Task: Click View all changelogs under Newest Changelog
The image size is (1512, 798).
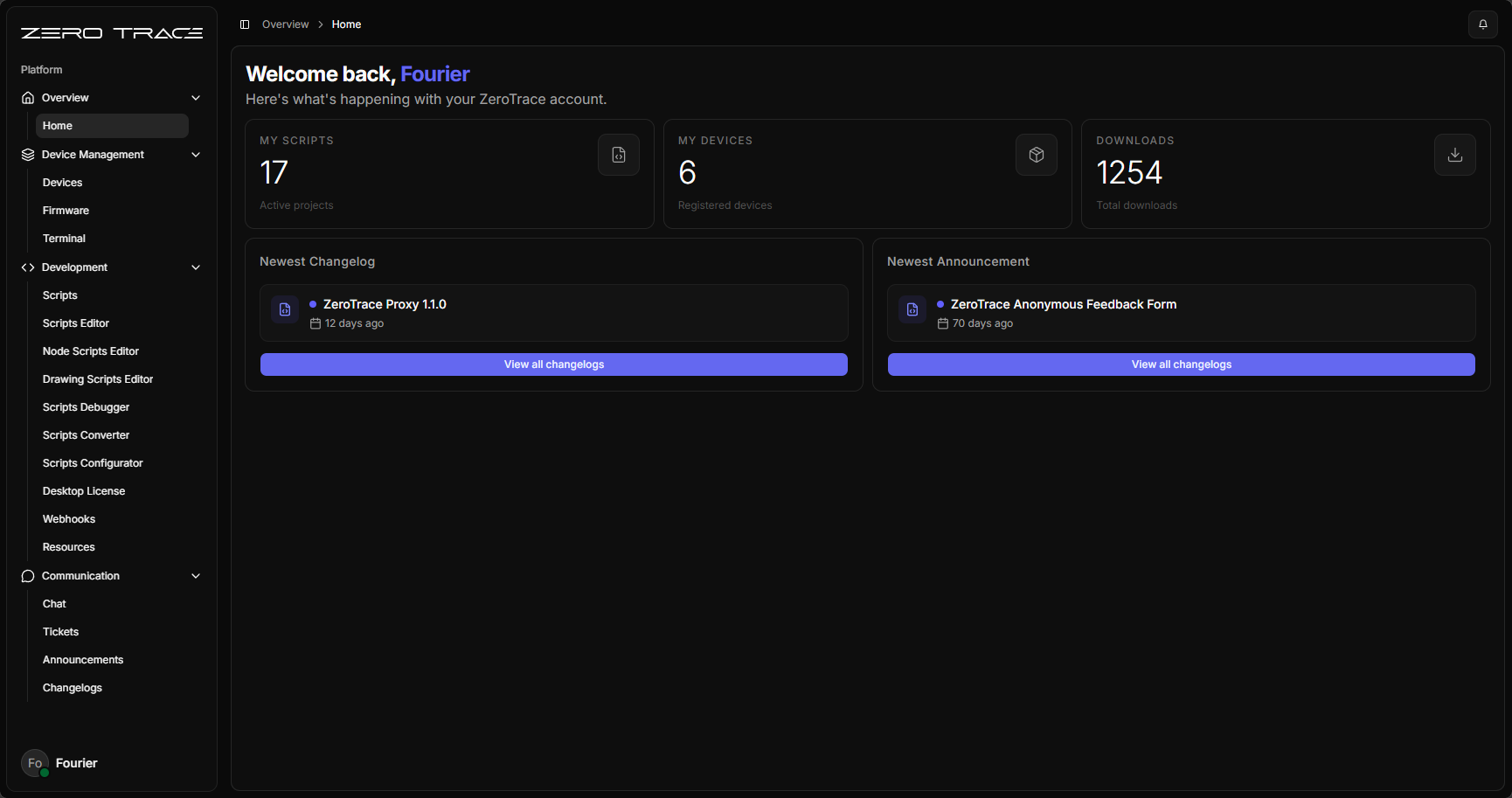Action: click(552, 364)
